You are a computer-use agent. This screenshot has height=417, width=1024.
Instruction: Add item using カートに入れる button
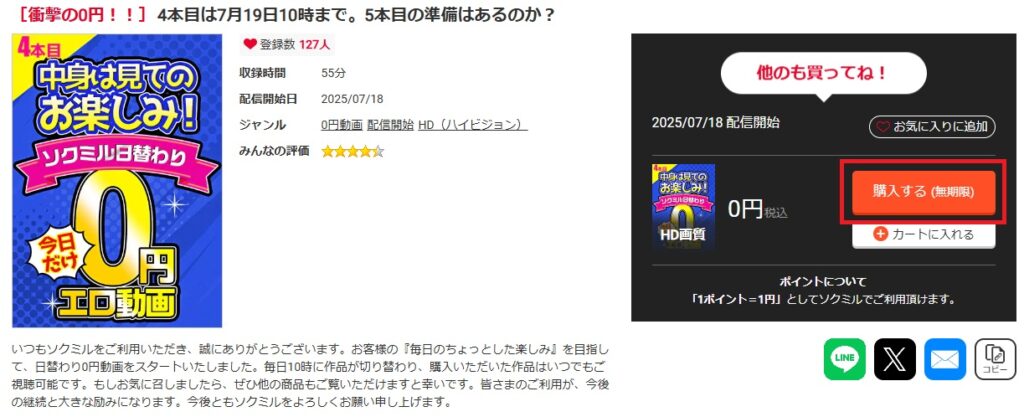point(923,235)
